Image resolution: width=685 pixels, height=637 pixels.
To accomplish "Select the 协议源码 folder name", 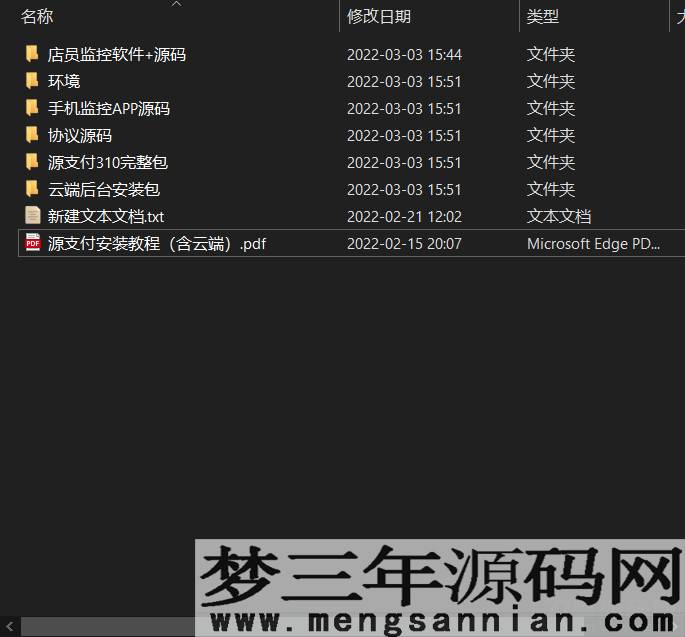I will (x=80, y=136).
